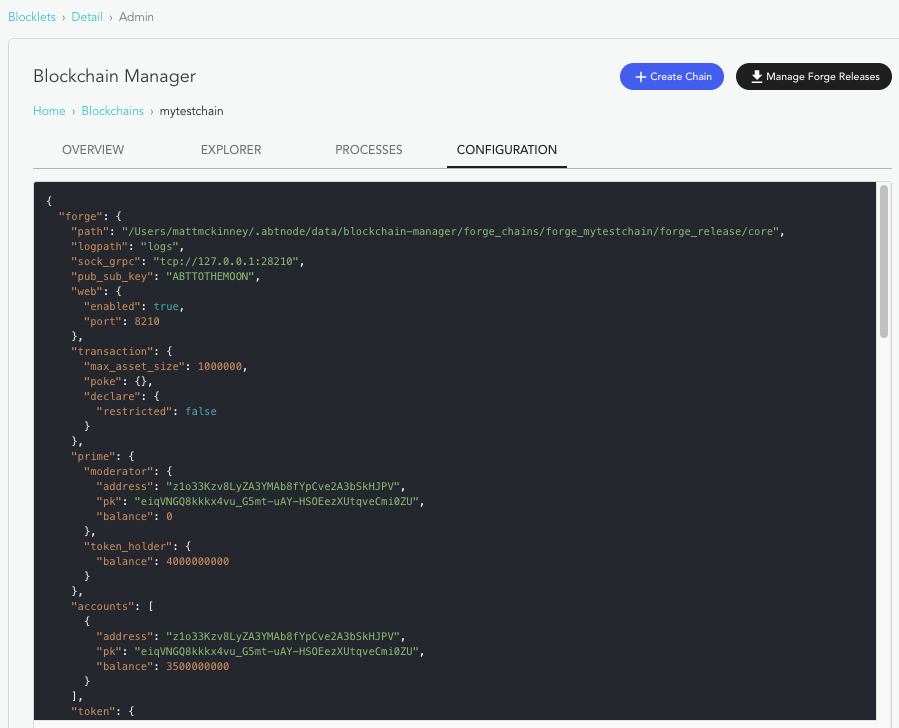Click the Blockchain Manager heading
The height and width of the screenshot is (728, 899).
114,77
